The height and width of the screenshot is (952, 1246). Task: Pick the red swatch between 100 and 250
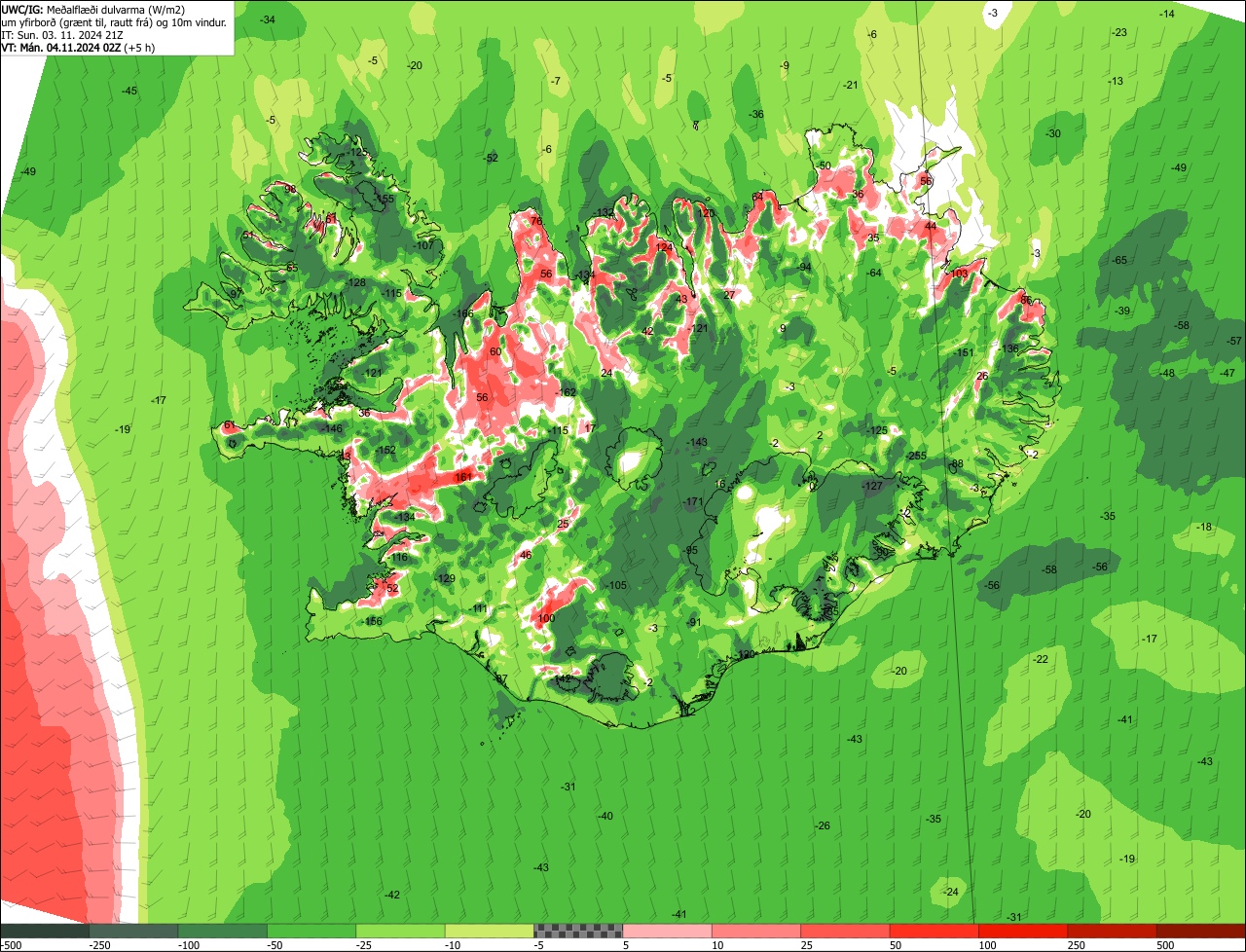point(1023,930)
